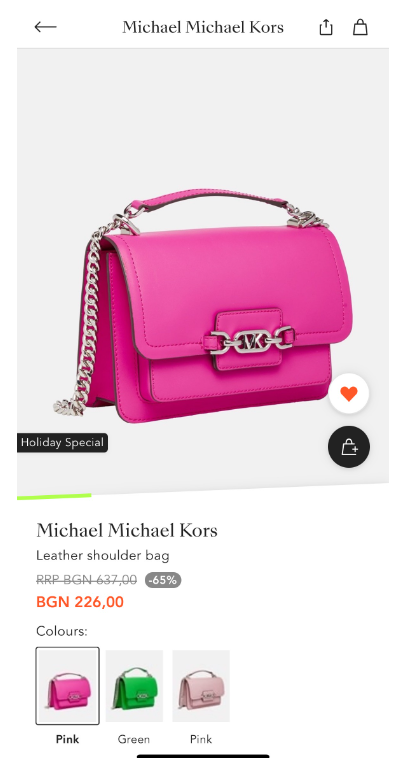Select the light Pink colour thumbnail

[x=201, y=686]
